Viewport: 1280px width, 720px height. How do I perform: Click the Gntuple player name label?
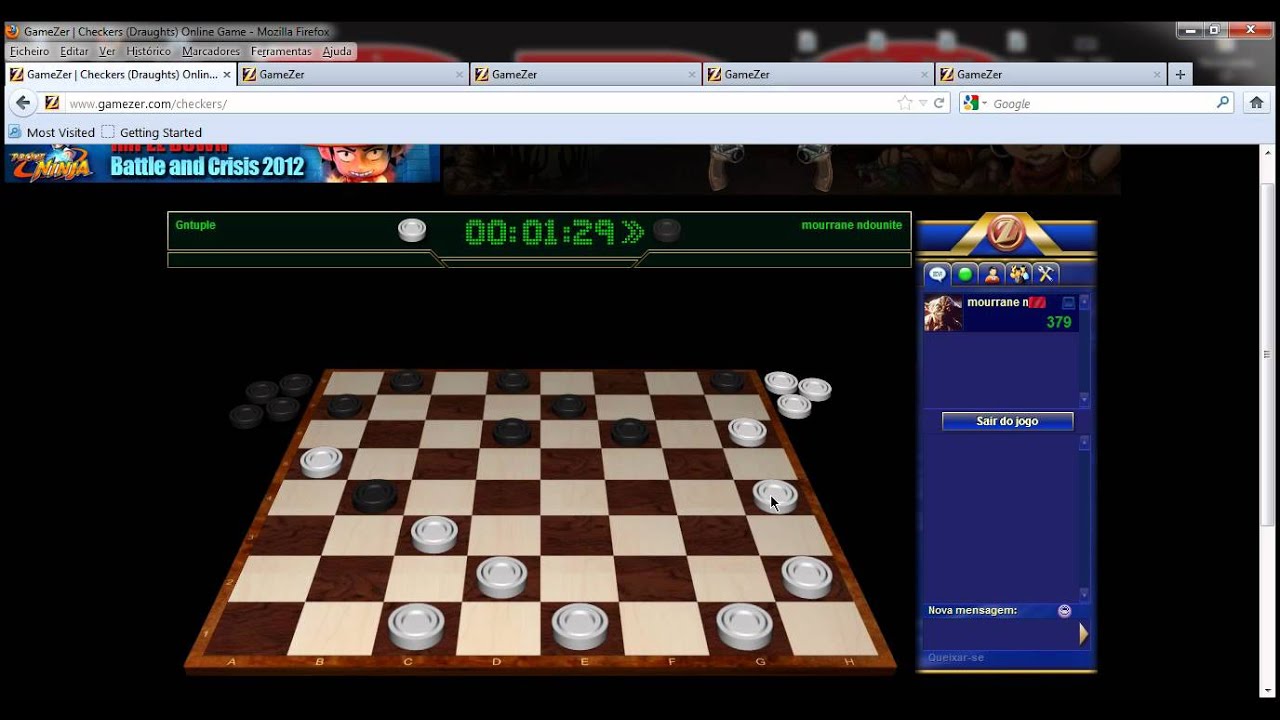(x=195, y=225)
